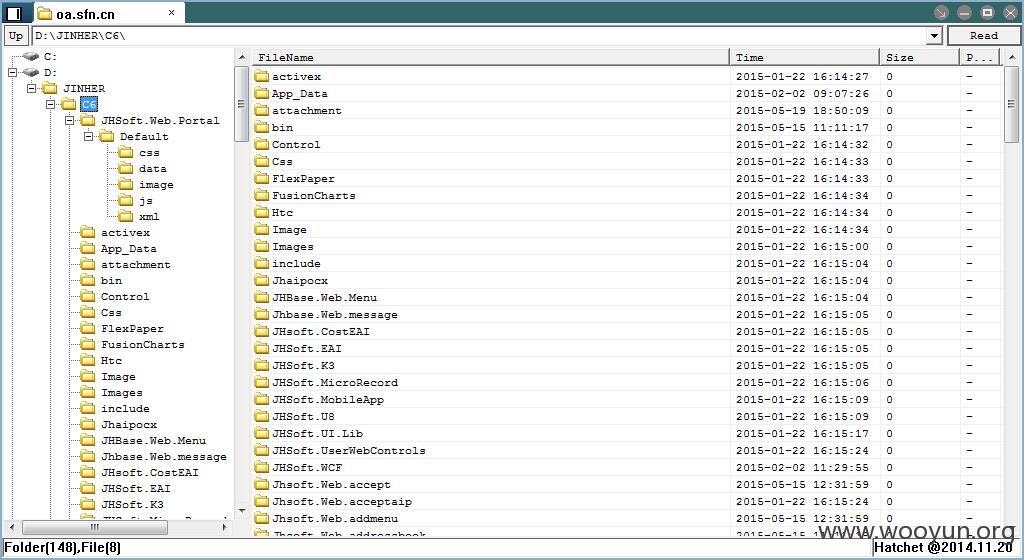Click the FlexPaper folder icon in file list
The width and height of the screenshot is (1024, 560).
click(262, 178)
